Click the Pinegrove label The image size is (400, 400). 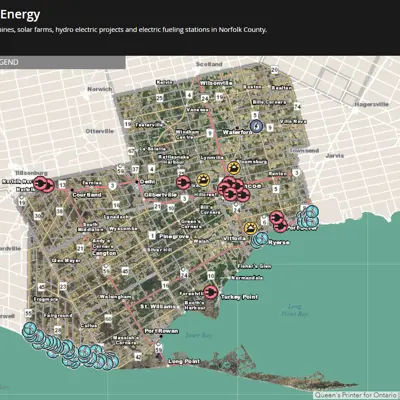click(174, 236)
